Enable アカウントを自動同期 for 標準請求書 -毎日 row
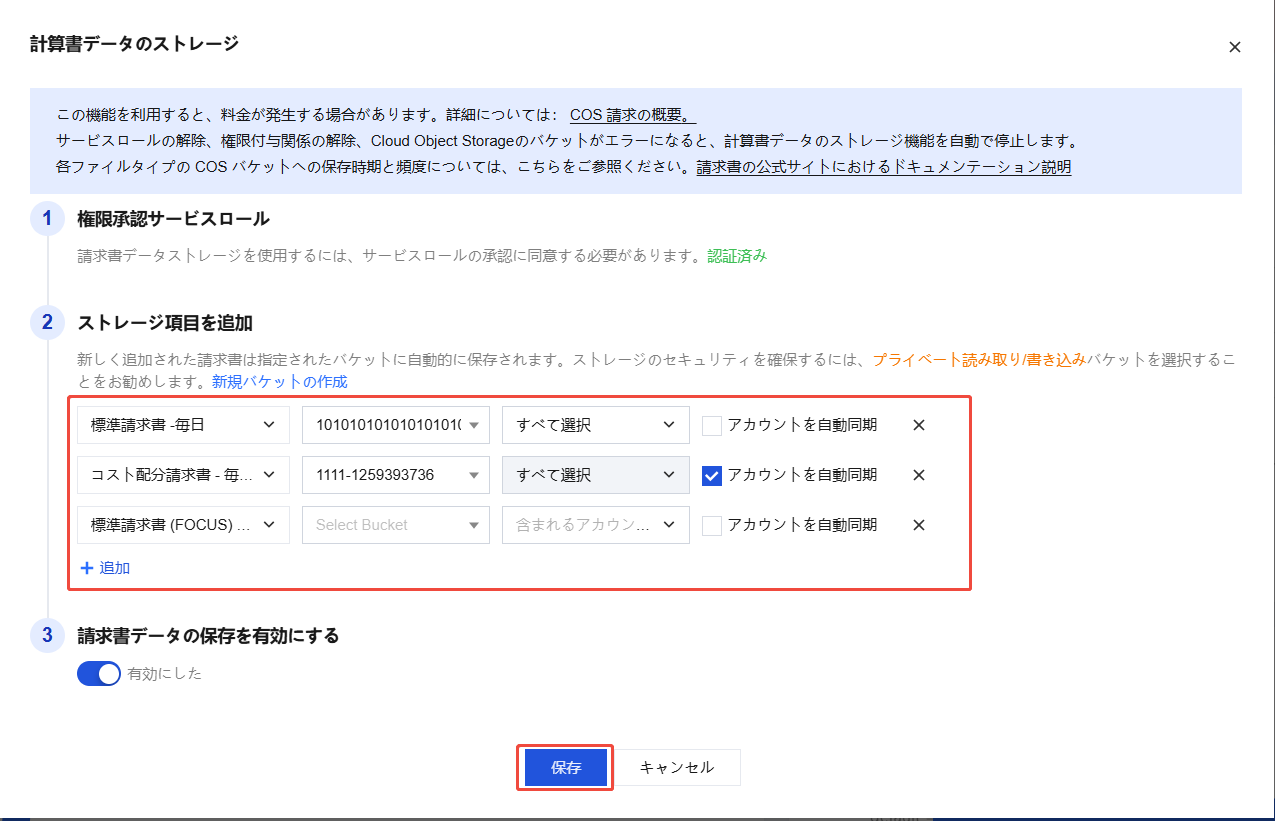Image resolution: width=1275 pixels, height=821 pixels. tap(712, 425)
